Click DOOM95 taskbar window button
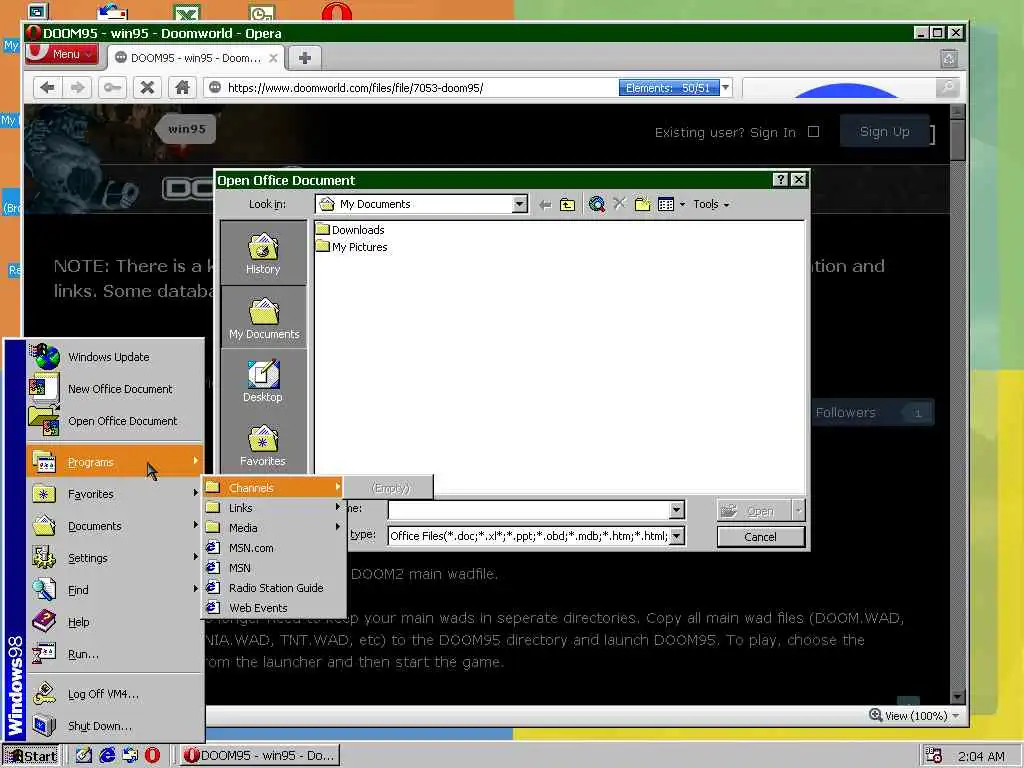 tap(259, 756)
